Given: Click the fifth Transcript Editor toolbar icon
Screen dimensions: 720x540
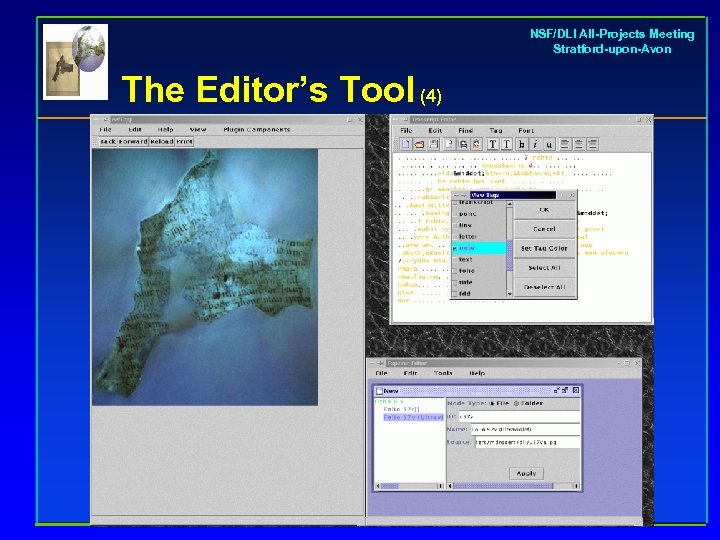Looking at the screenshot, I should pyautogui.click(x=463, y=144).
